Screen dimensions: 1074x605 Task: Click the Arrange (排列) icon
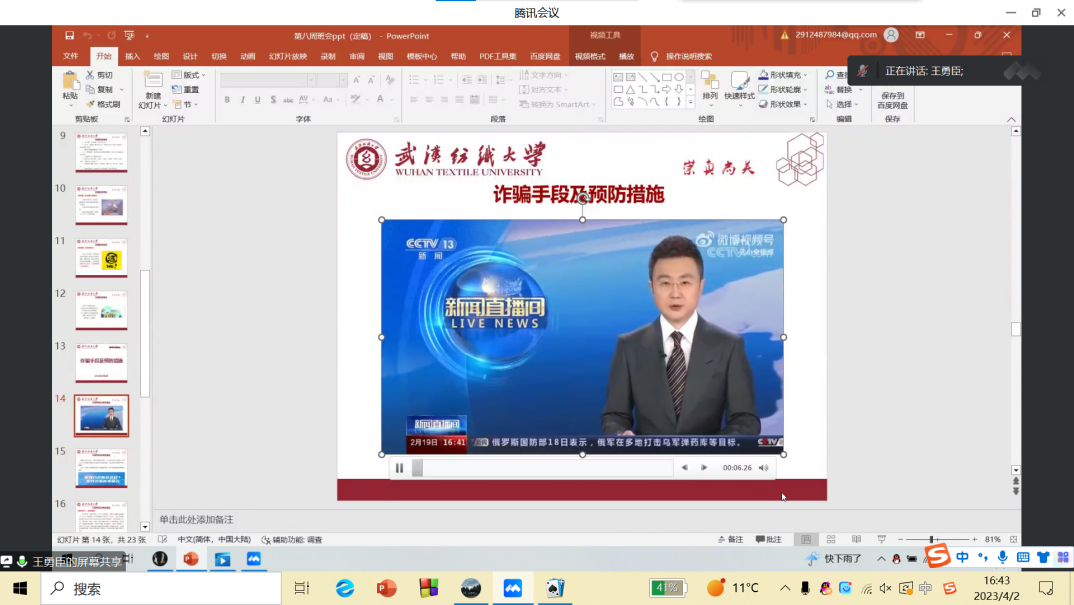coord(709,84)
